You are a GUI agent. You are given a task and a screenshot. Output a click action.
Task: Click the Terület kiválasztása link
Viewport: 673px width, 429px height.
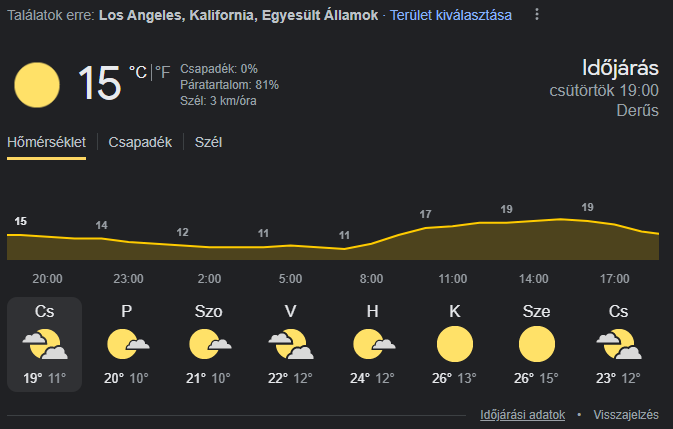pos(451,15)
